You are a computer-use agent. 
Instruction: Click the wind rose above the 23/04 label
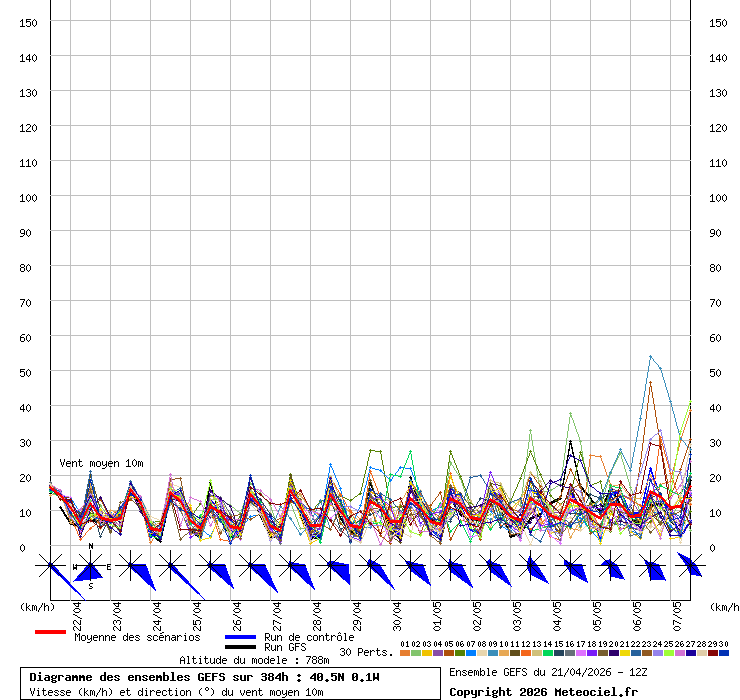tap(130, 567)
